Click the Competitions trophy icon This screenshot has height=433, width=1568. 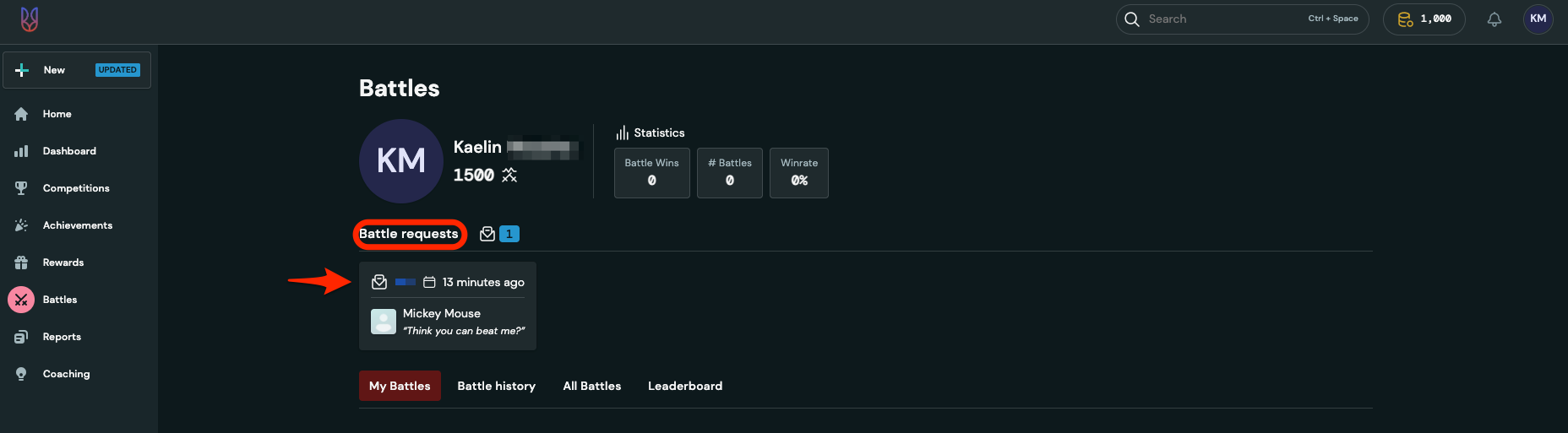pyautogui.click(x=21, y=188)
